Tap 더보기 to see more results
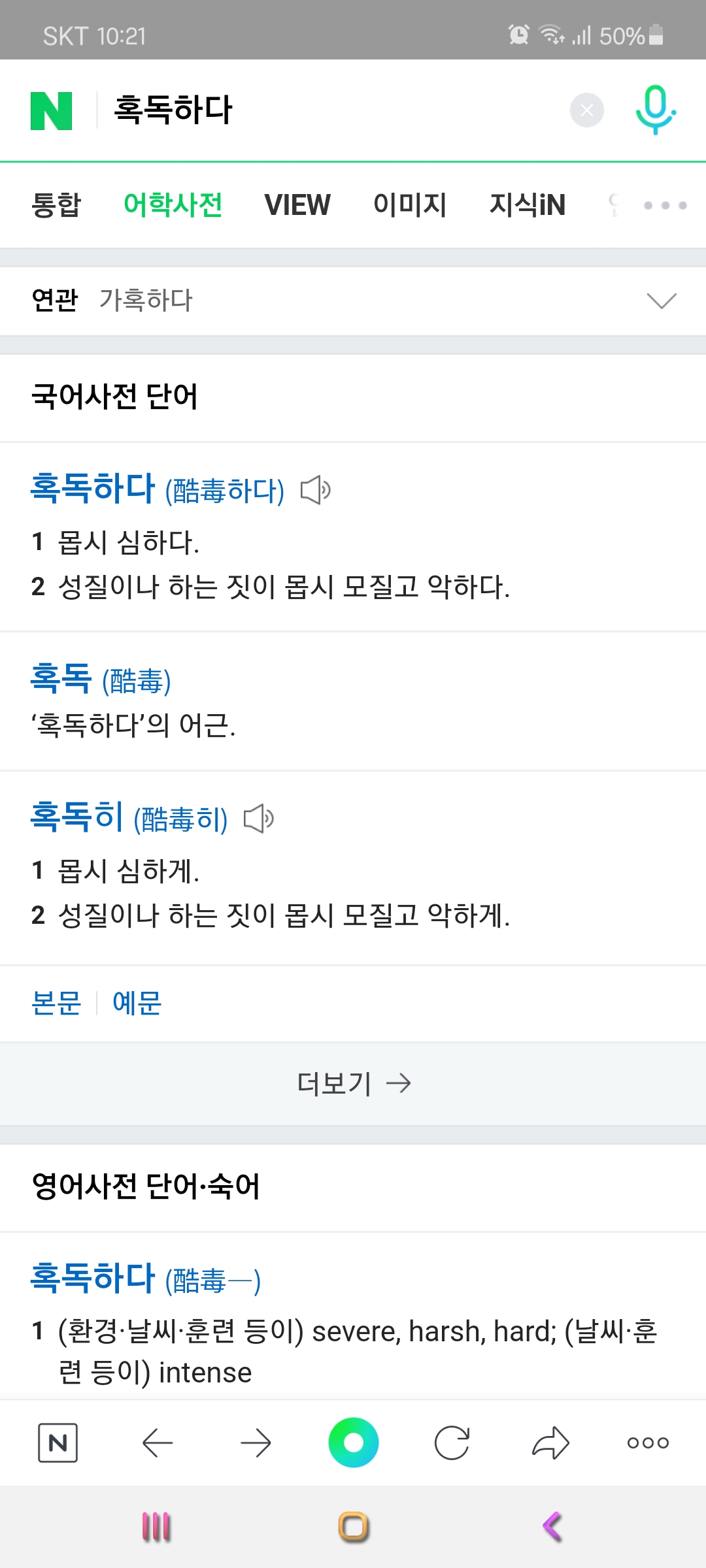The width and height of the screenshot is (706, 1568). point(353,1083)
